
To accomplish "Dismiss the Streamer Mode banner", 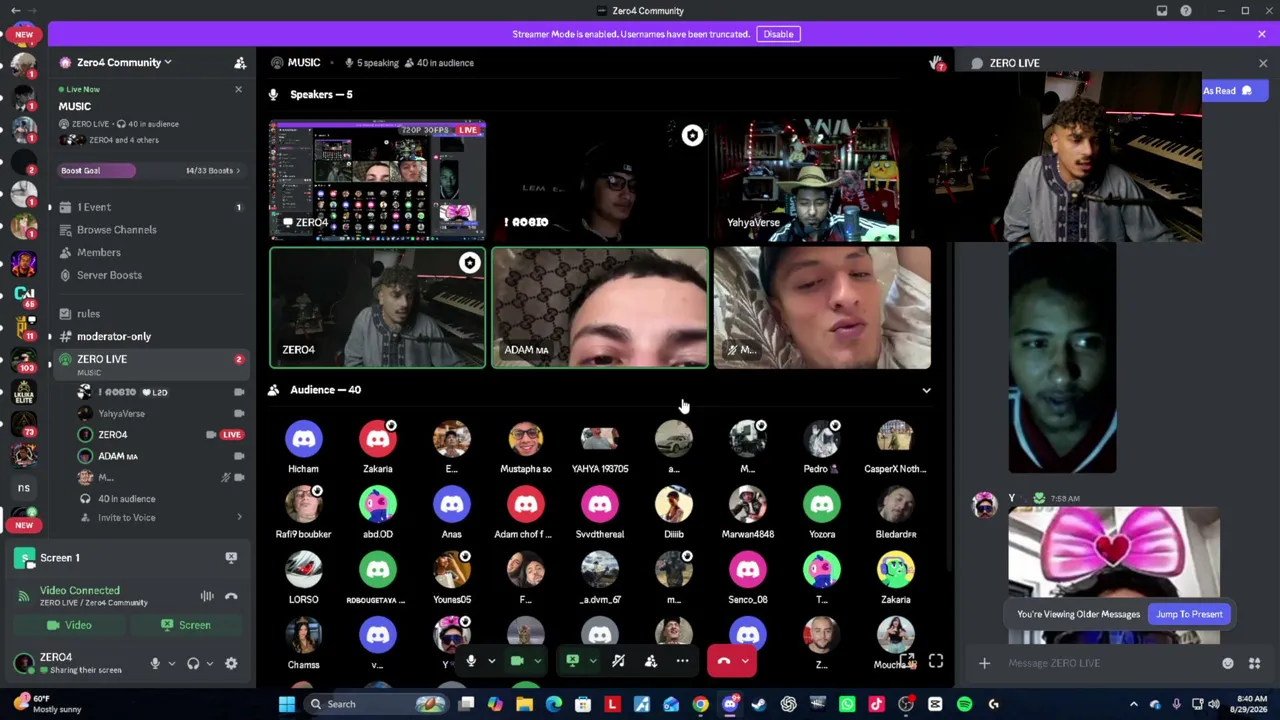I will coord(1262,34).
